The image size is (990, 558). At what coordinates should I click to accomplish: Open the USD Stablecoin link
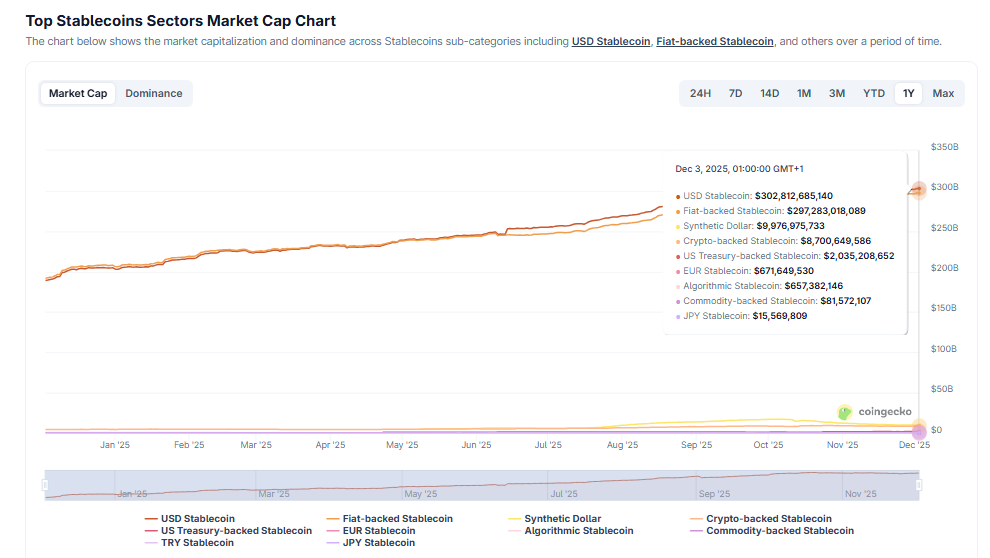(610, 42)
